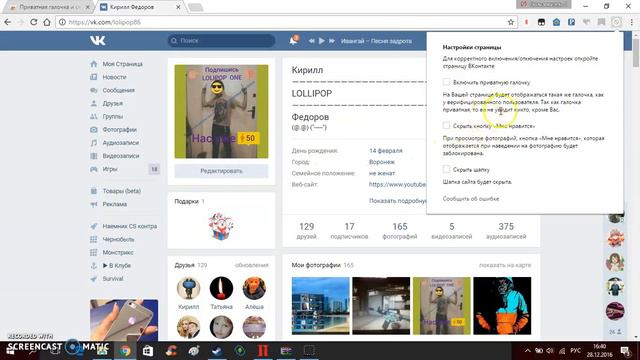This screenshot has width=640, height=360.
Task: Click the browser home icon
Action: click(47, 22)
